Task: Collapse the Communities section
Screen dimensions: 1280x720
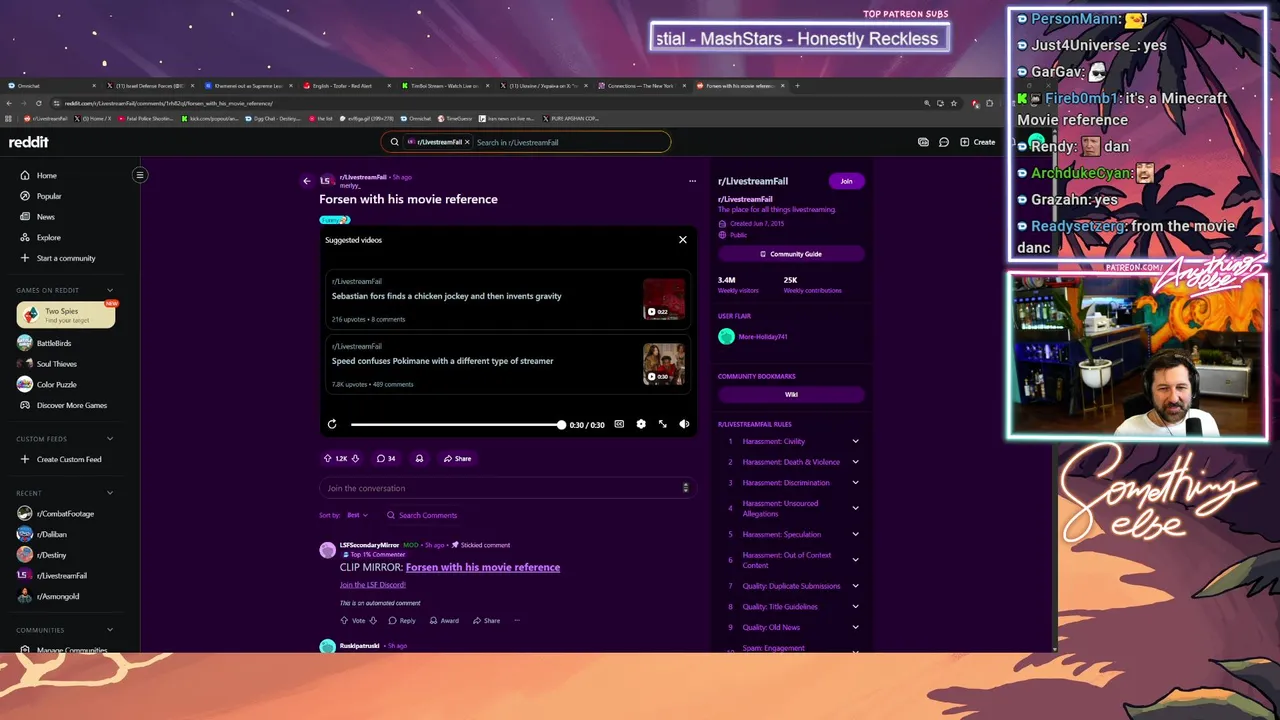Action: point(110,630)
